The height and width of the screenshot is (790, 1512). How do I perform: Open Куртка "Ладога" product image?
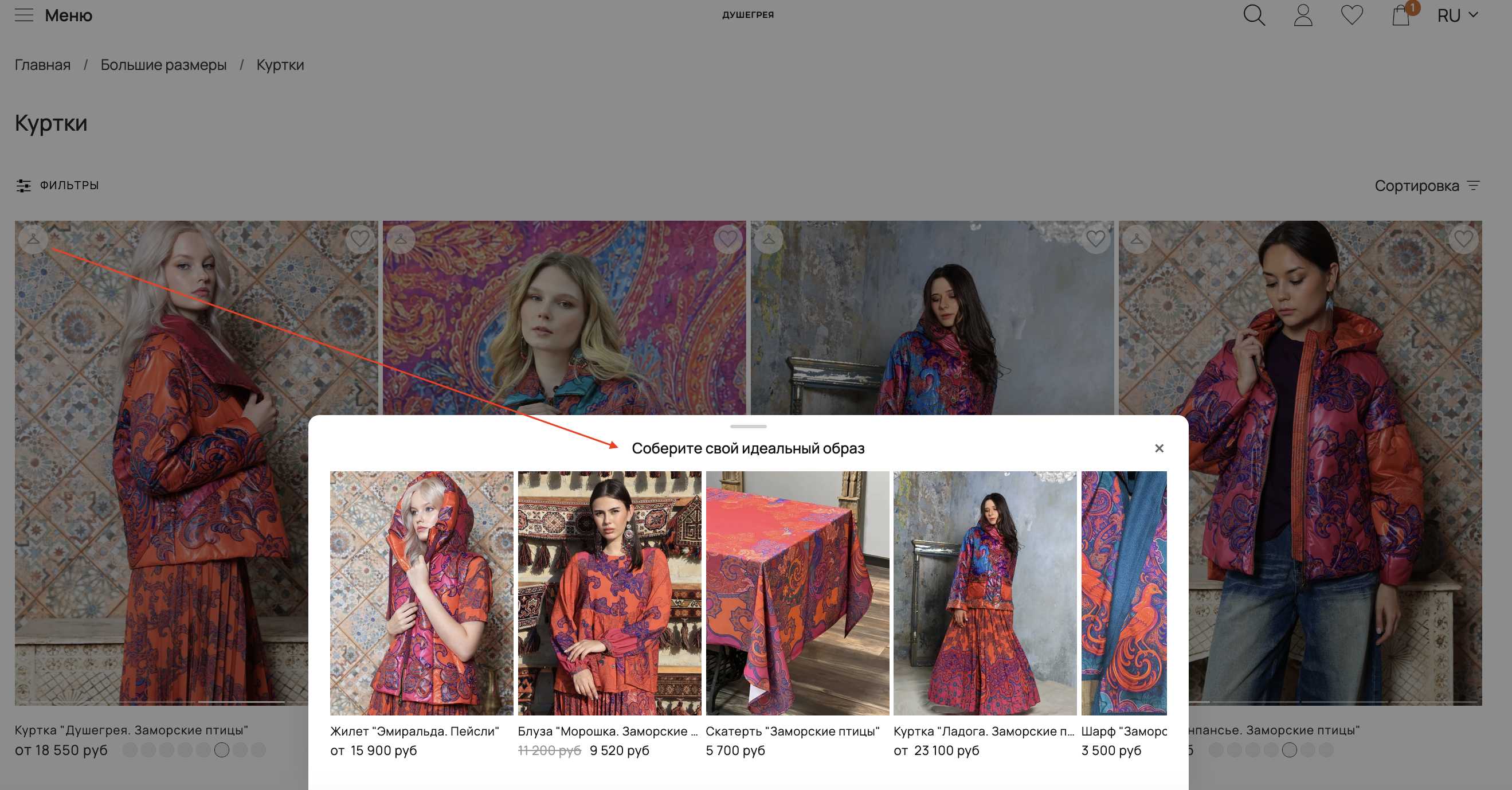click(x=985, y=593)
